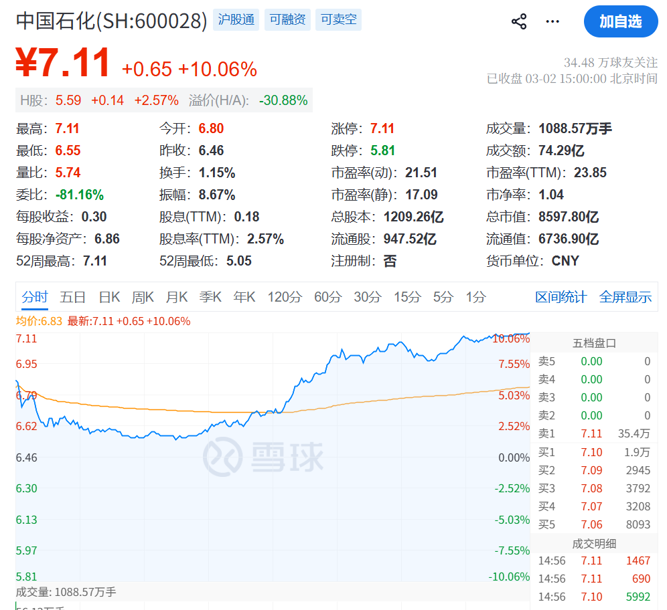This screenshot has height=610, width=667.
Task: Select the 1分 interval tab
Action: (x=476, y=297)
